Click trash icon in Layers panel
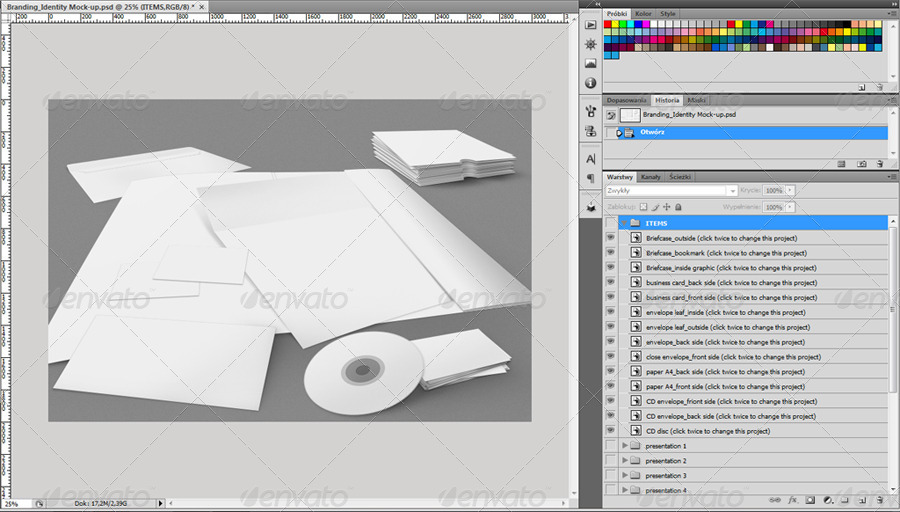The image size is (900, 512). [878, 499]
